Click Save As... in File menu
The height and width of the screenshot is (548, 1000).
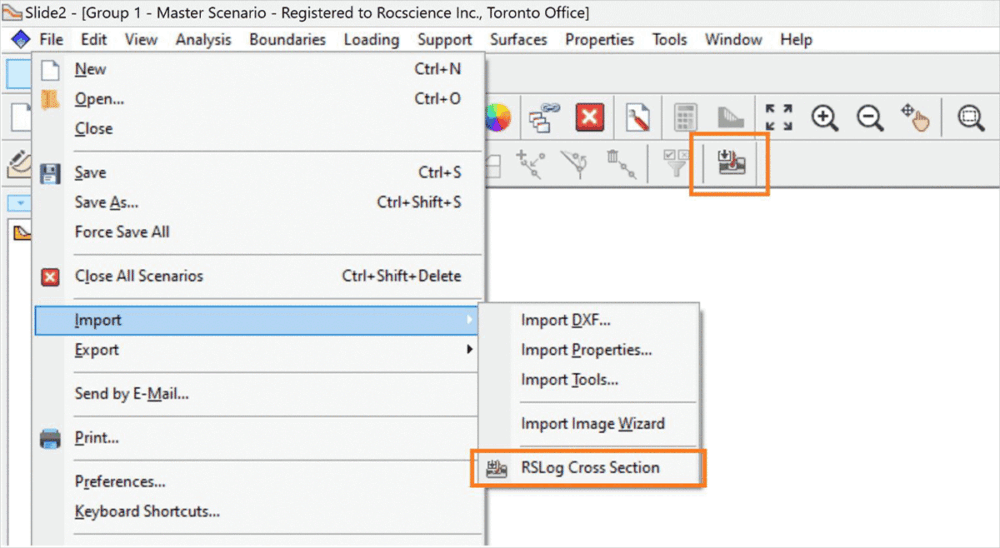point(106,202)
